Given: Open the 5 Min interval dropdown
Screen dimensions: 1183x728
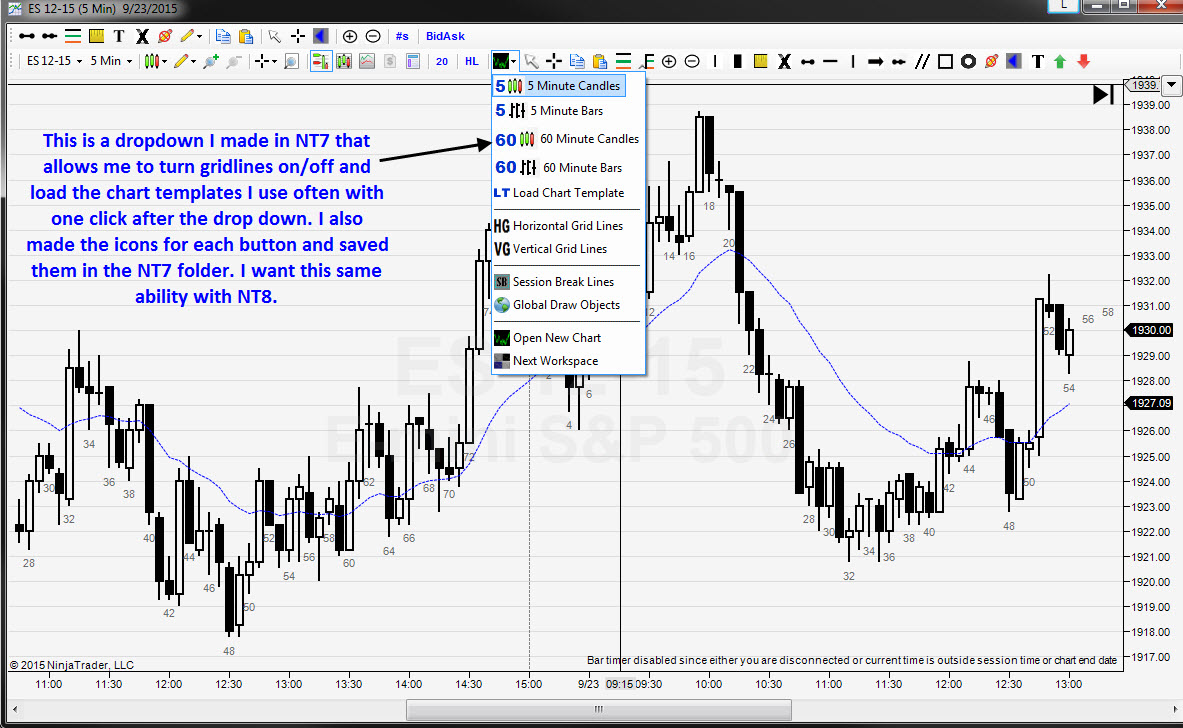Looking at the screenshot, I should click(111, 61).
